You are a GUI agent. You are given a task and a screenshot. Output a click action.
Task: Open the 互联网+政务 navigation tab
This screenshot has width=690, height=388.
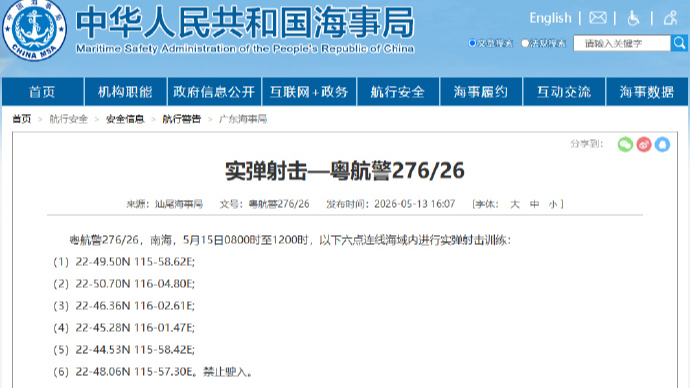tap(309, 92)
